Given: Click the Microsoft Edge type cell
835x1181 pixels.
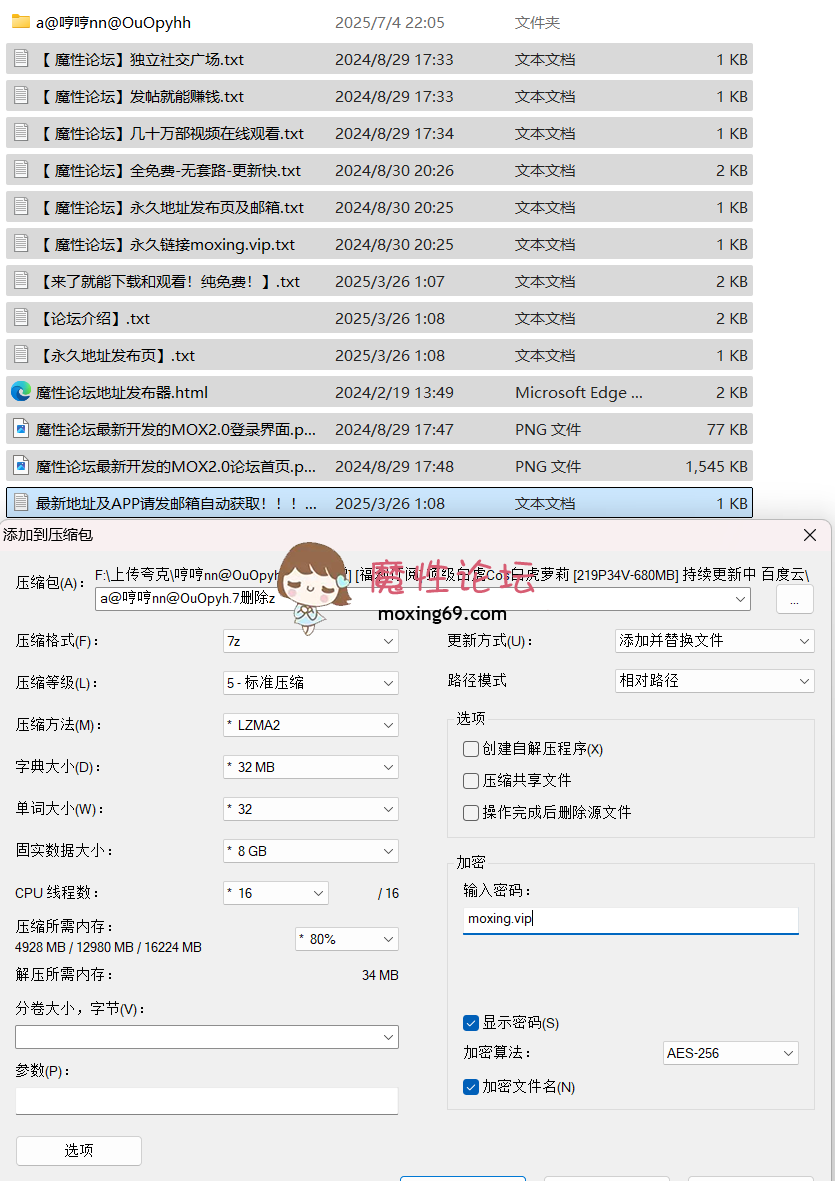Looking at the screenshot, I should (x=579, y=392).
